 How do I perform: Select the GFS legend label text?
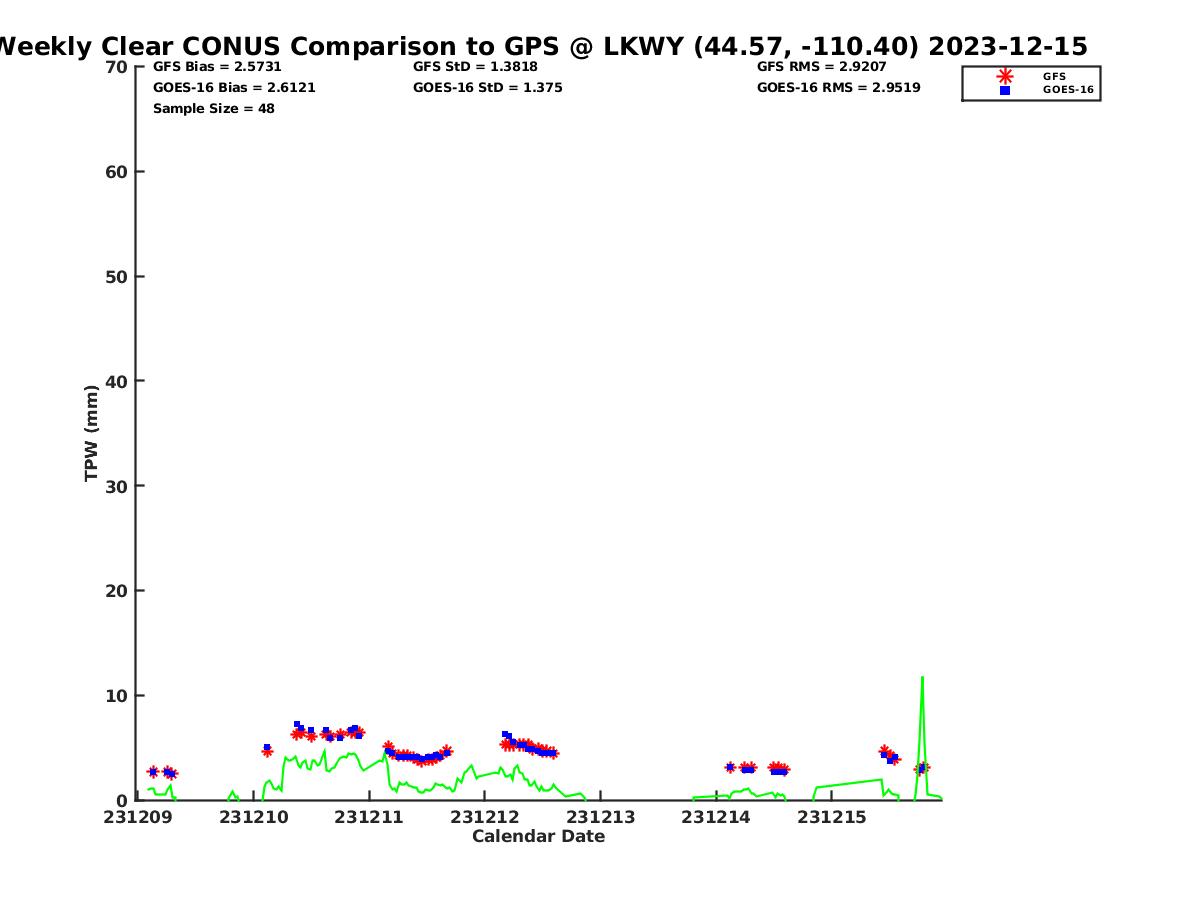tap(1054, 76)
